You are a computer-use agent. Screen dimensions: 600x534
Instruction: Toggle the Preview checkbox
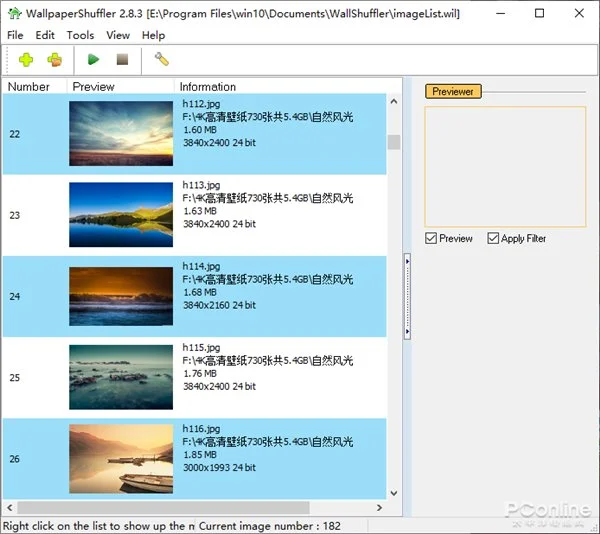click(431, 239)
